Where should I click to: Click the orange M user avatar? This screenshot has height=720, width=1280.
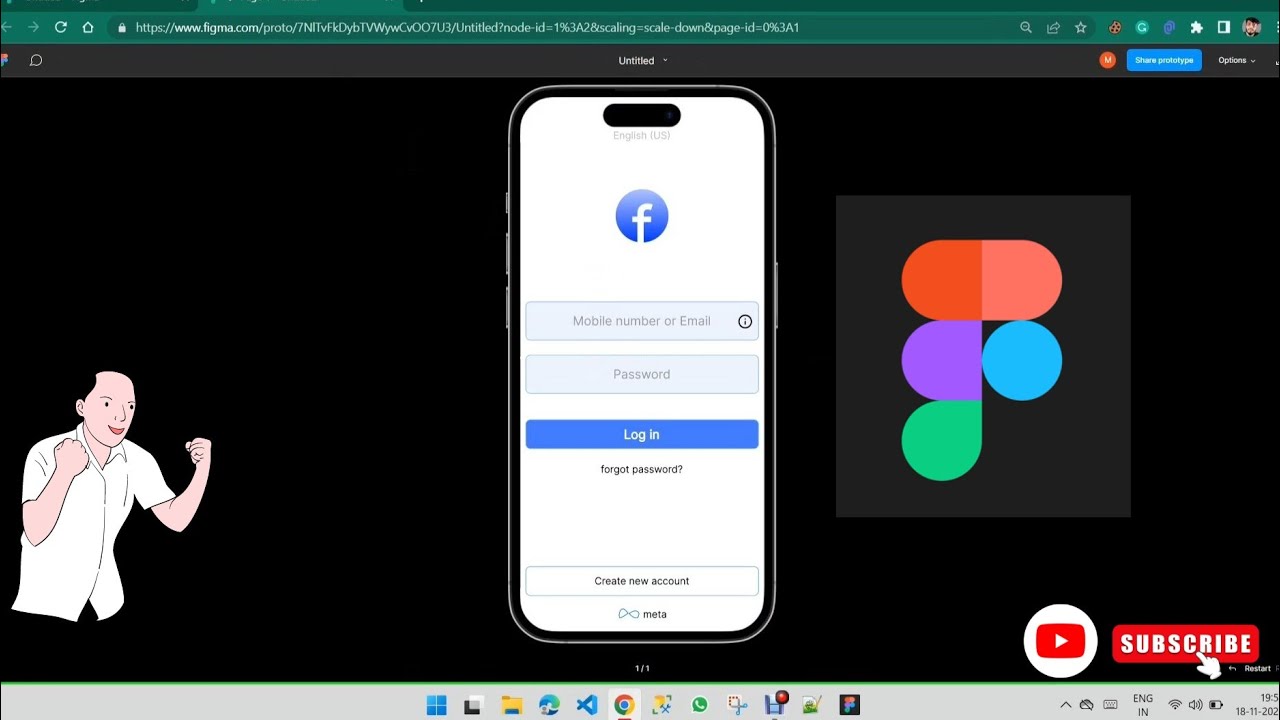click(x=1107, y=60)
